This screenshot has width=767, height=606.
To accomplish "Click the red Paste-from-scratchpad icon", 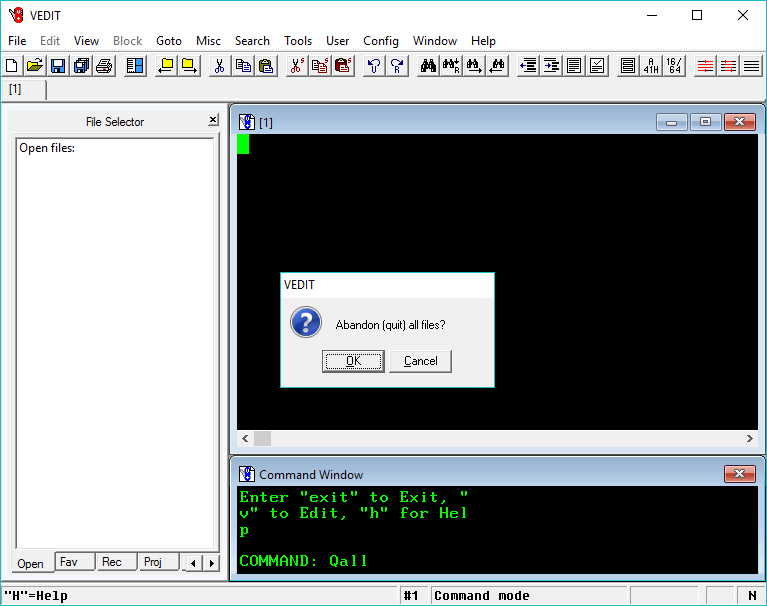I will [x=343, y=66].
